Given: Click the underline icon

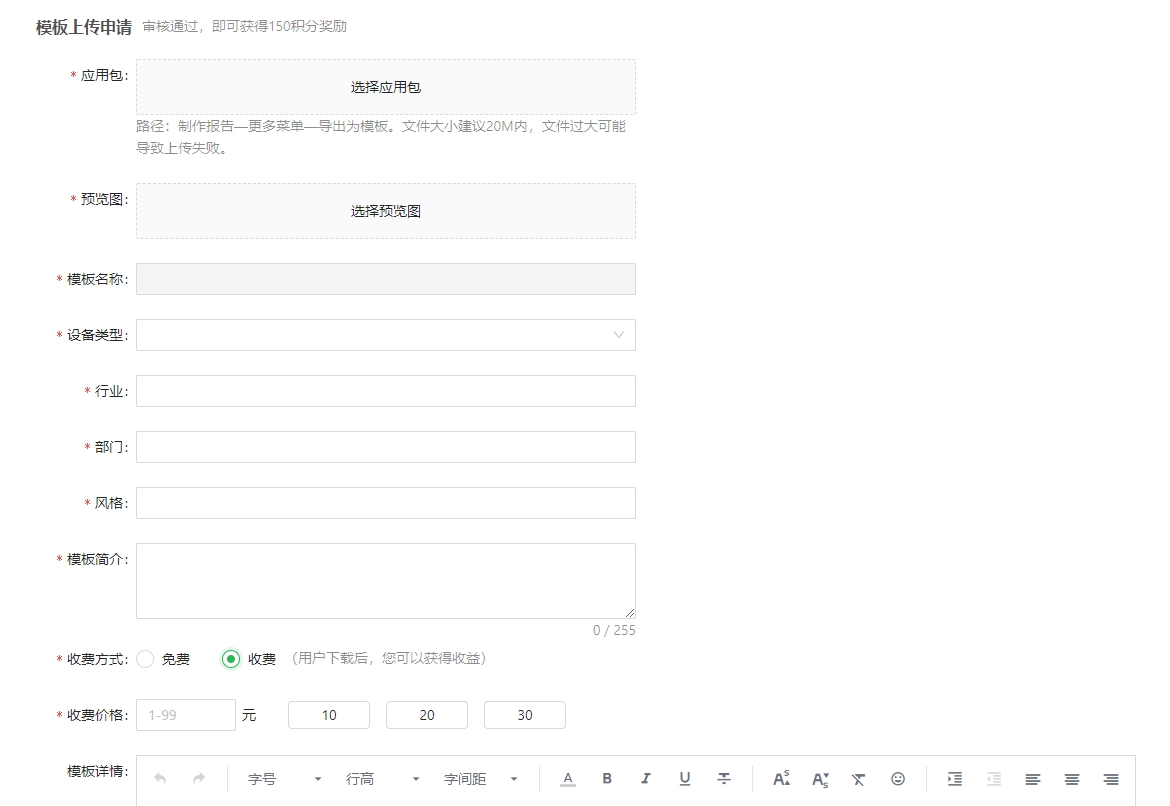Looking at the screenshot, I should (684, 779).
